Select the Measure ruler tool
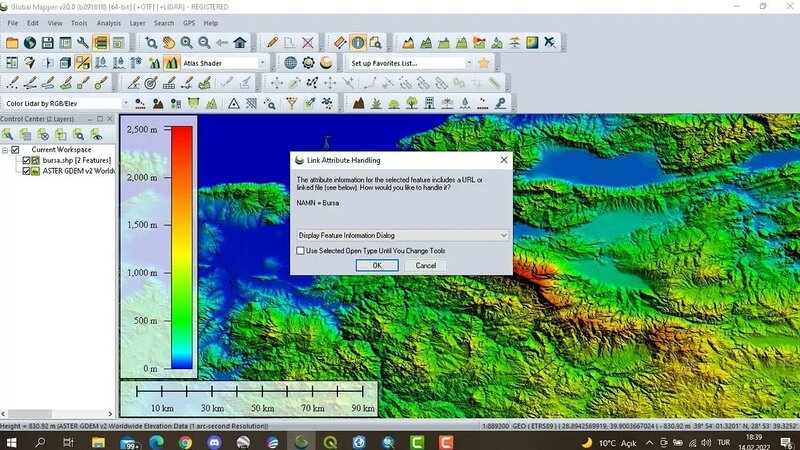 (340, 43)
